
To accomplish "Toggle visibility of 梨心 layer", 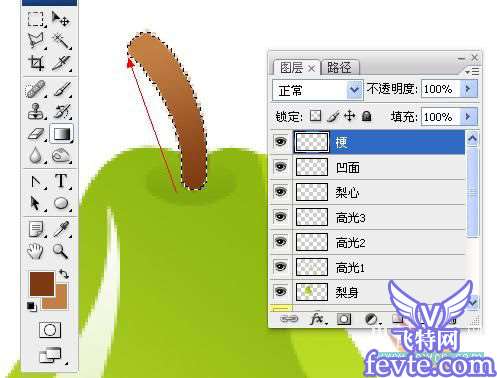I will click(281, 192).
